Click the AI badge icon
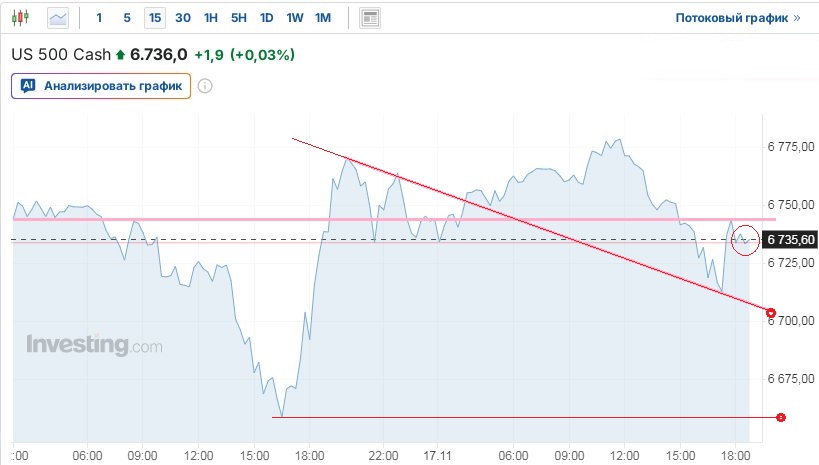 [x=28, y=86]
